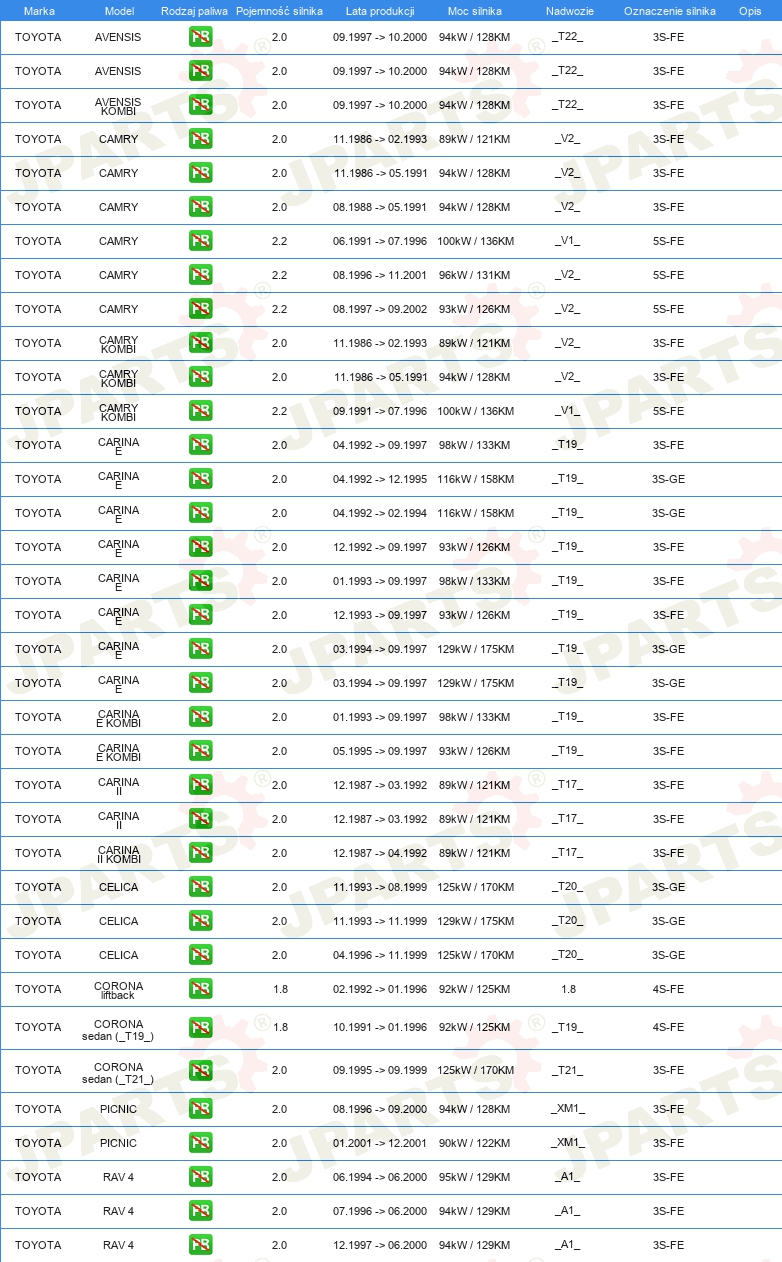
Task: Click the fuel icon for CARINA E 04.1992 -> 12.1995
Action: (x=200, y=479)
